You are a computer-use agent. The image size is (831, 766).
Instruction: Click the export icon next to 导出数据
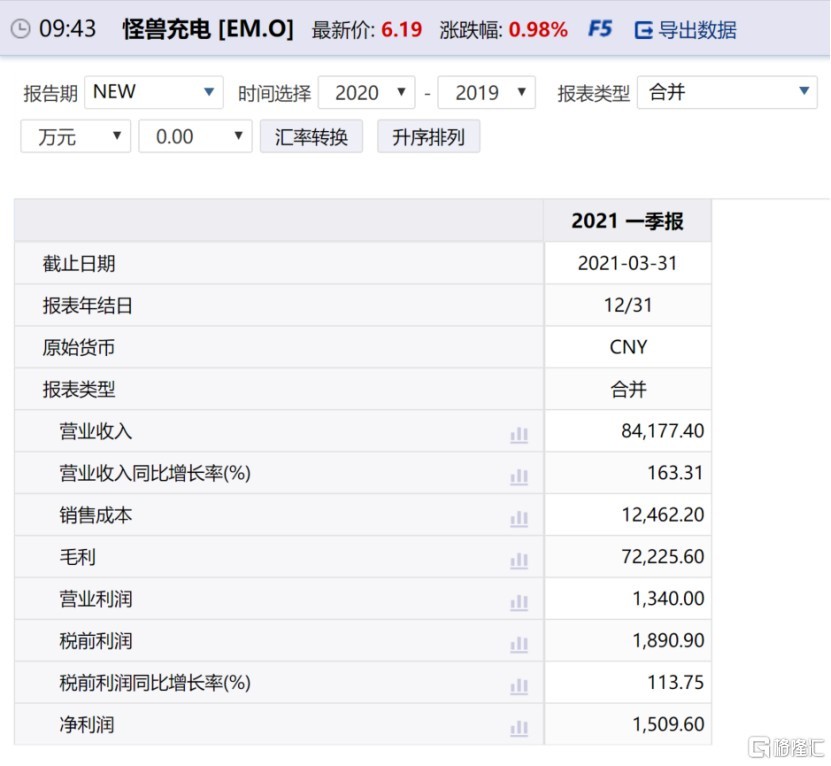click(644, 30)
